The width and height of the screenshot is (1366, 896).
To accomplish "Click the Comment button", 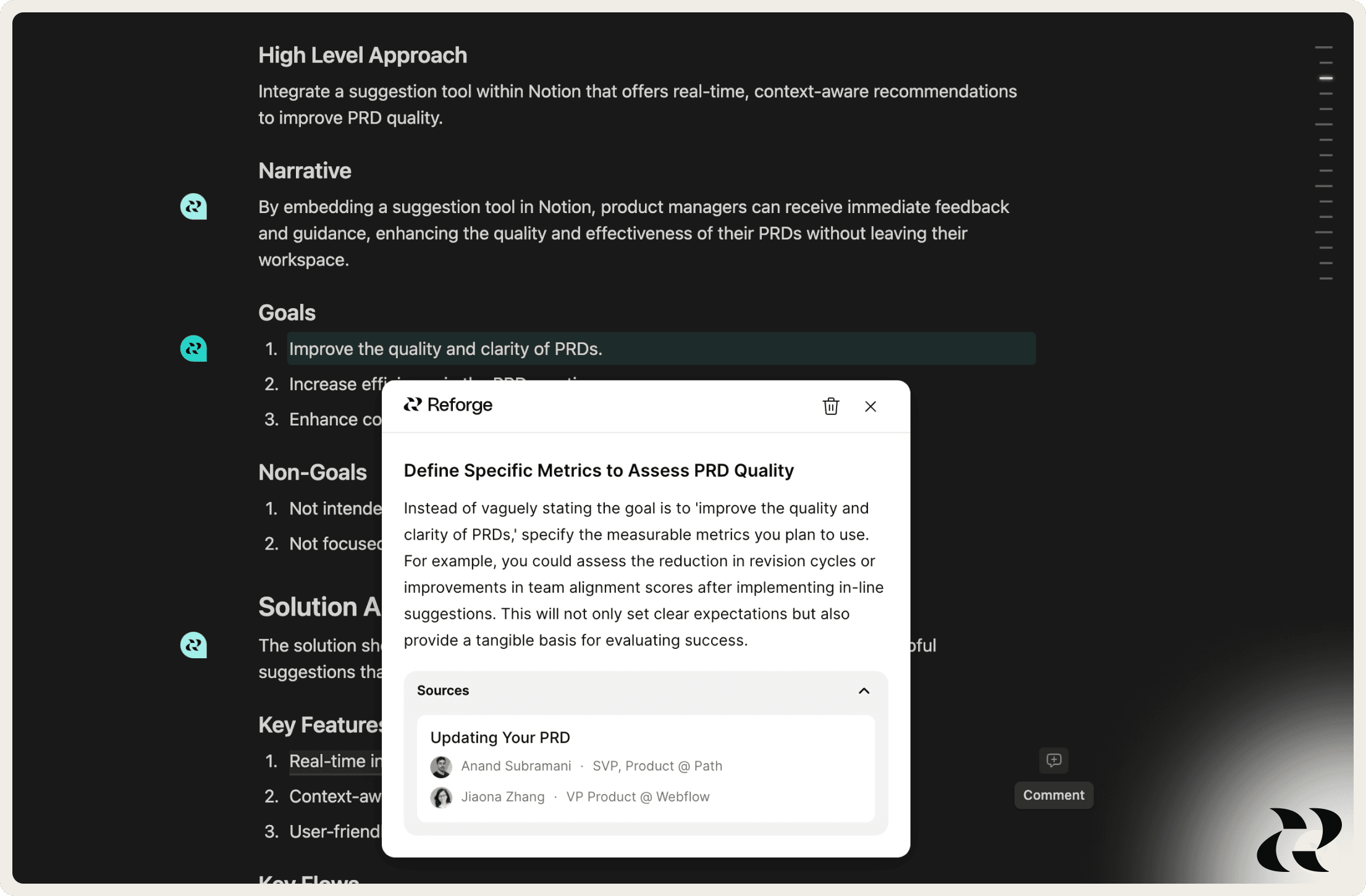I will pos(1053,795).
